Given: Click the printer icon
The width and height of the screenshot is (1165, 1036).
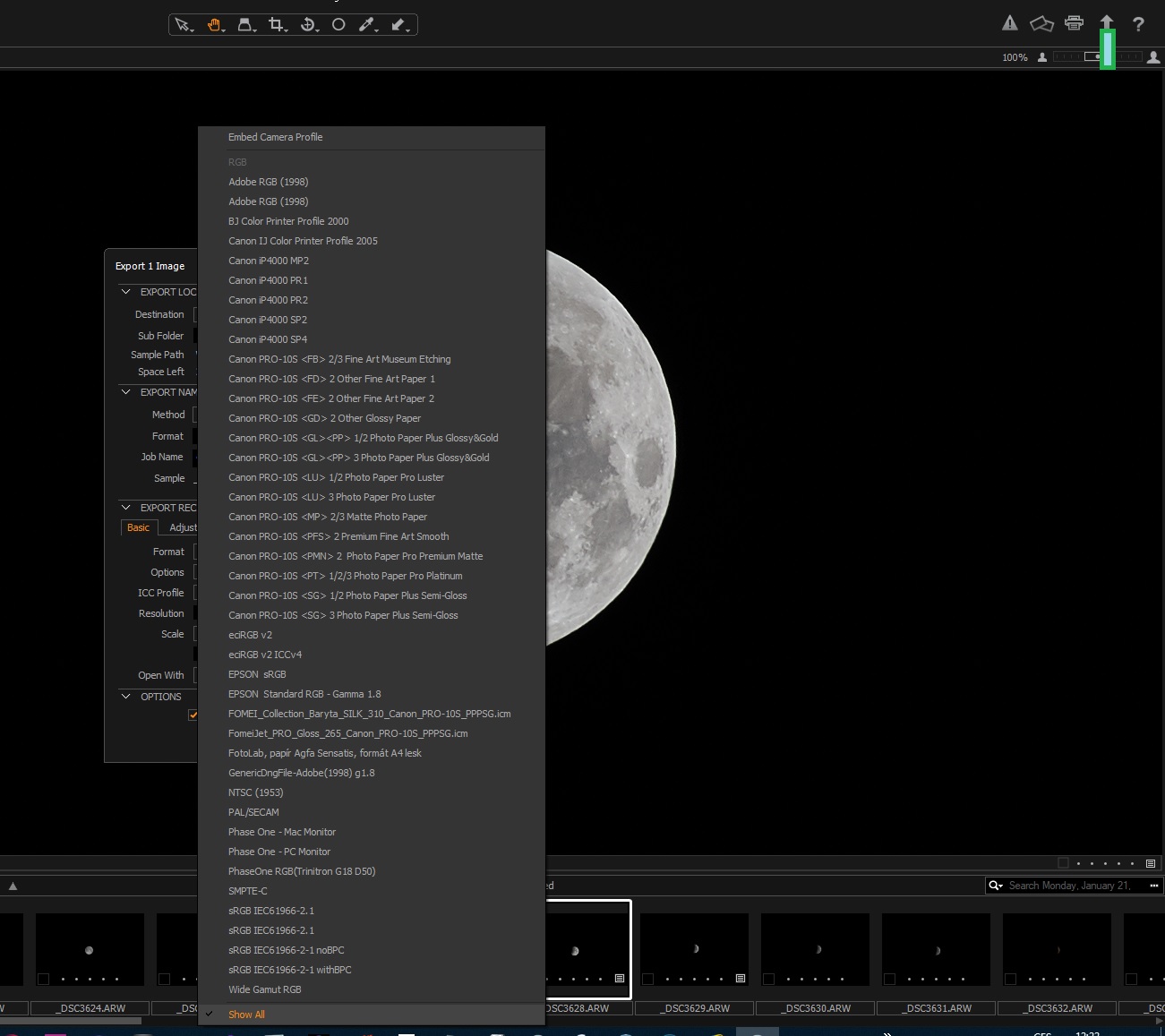Looking at the screenshot, I should coord(1074,23).
